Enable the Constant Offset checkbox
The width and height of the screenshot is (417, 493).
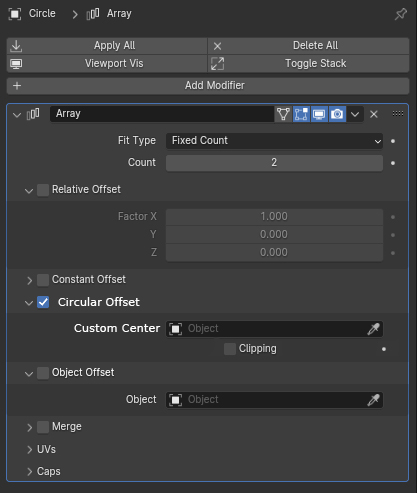pyautogui.click(x=43, y=280)
